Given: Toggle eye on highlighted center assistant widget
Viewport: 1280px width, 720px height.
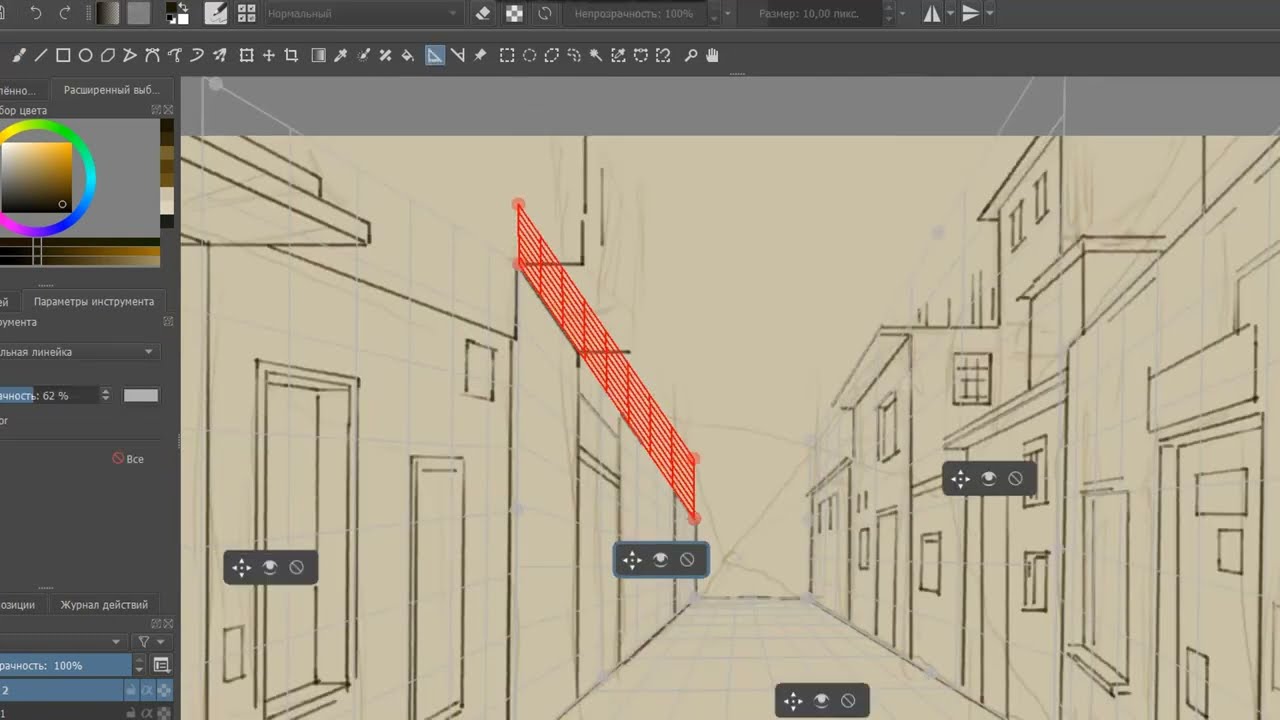Looking at the screenshot, I should click(x=660, y=560).
